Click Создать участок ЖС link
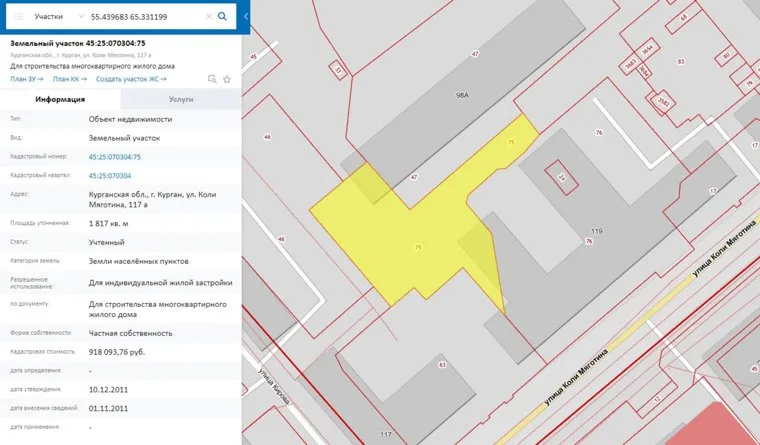 click(131, 78)
